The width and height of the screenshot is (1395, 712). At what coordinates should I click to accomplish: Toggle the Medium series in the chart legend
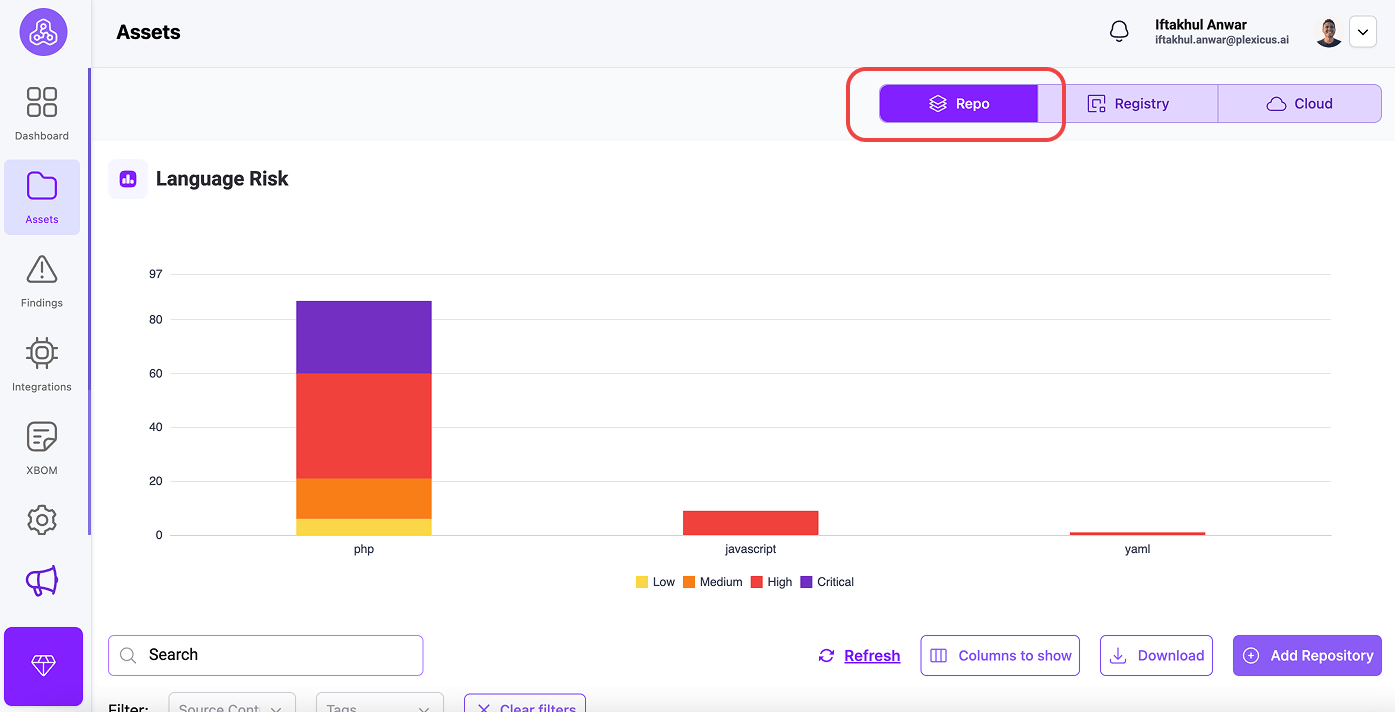tap(712, 582)
